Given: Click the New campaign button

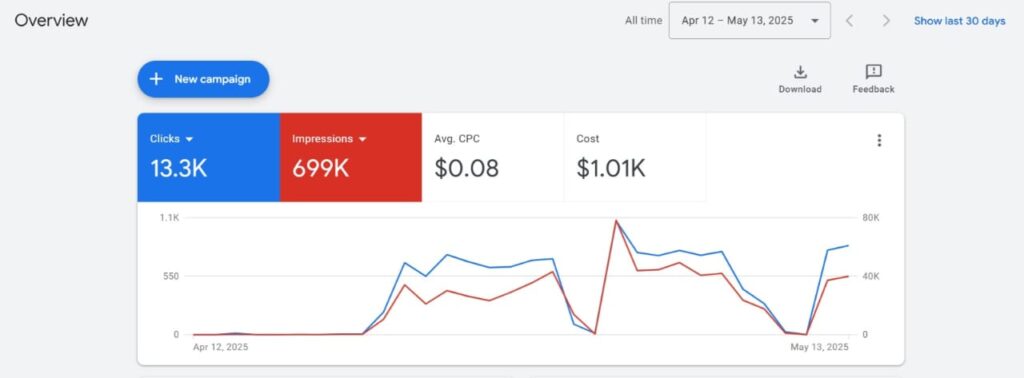Looking at the screenshot, I should tap(203, 79).
